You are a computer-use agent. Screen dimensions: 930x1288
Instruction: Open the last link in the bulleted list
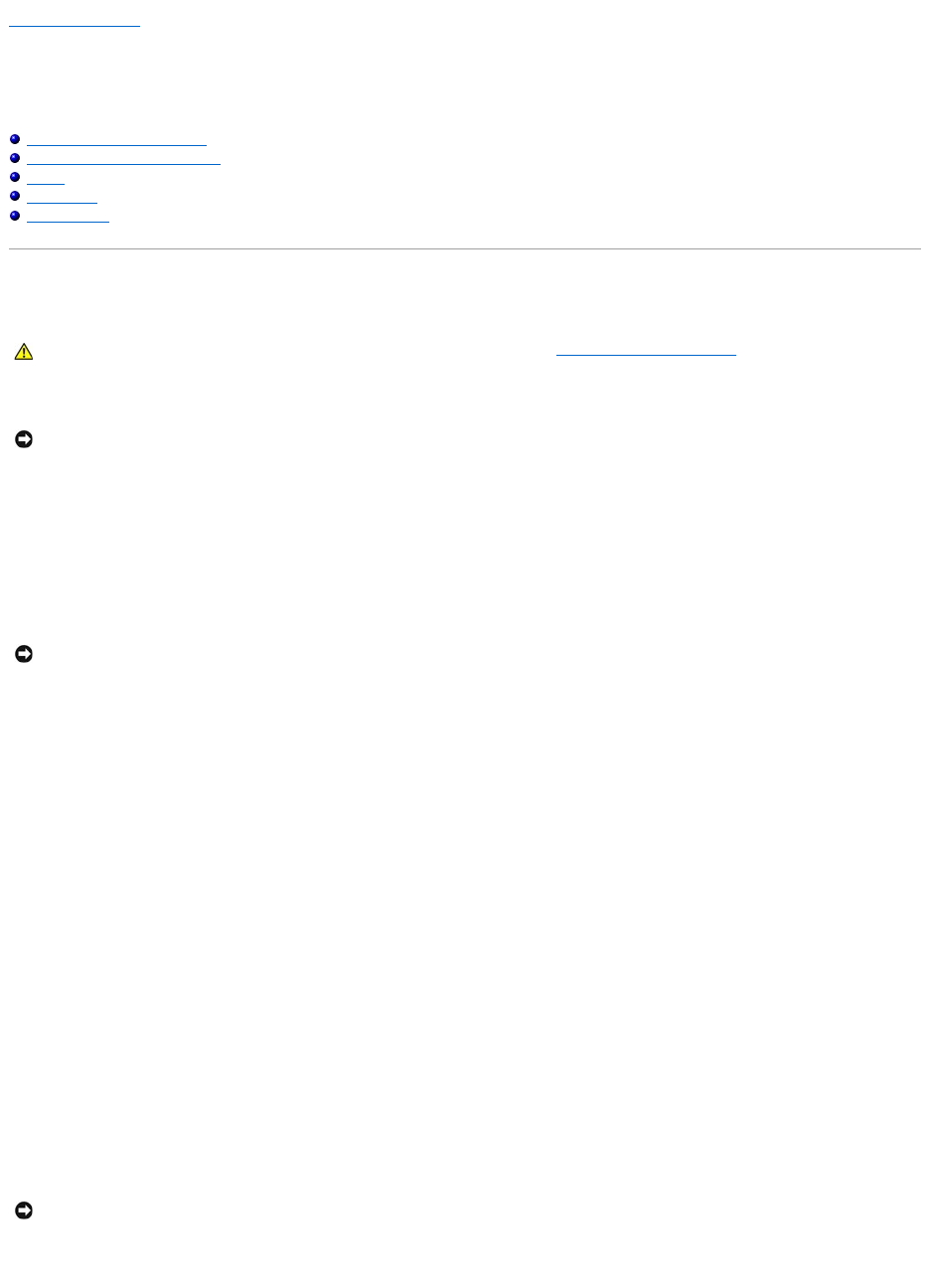point(68,216)
